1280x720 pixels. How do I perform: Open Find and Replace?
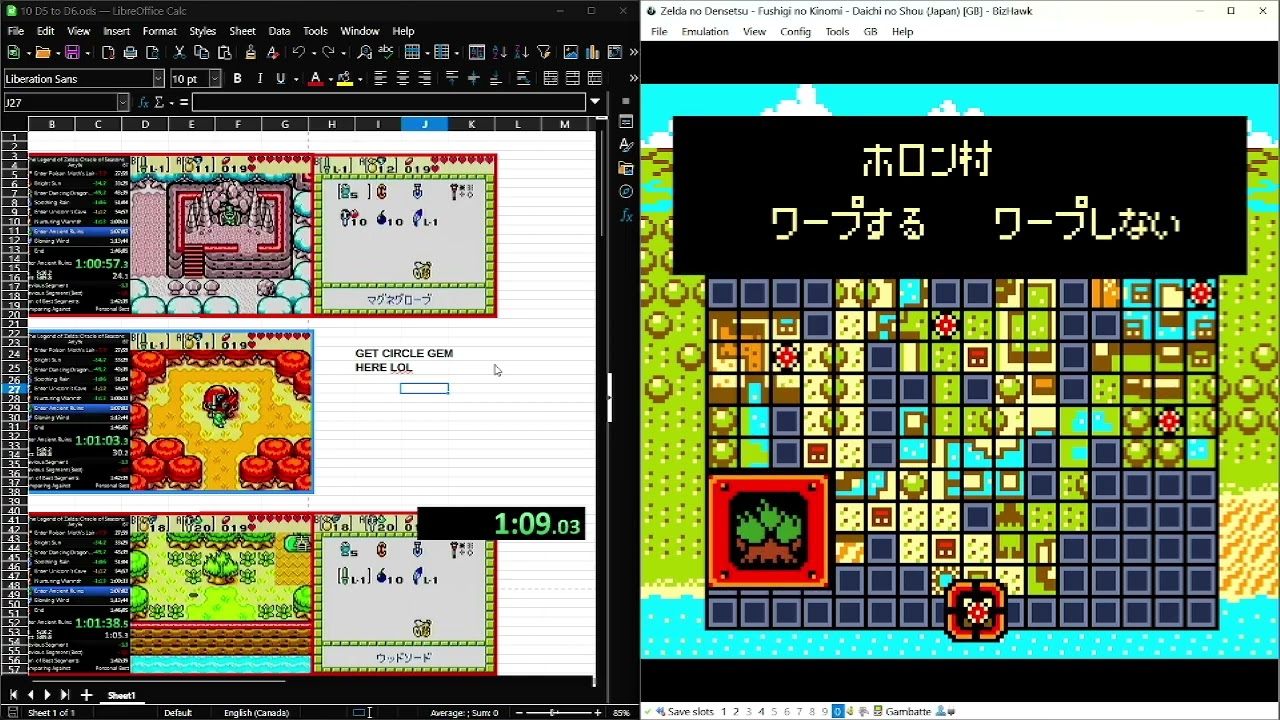coord(364,52)
